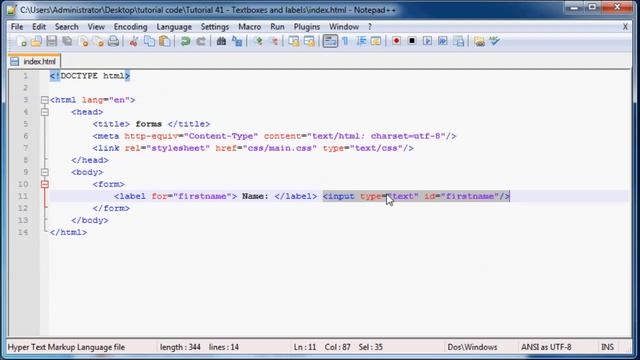Click the word forms in the title tag
This screenshot has height=360, width=640.
[149, 124]
